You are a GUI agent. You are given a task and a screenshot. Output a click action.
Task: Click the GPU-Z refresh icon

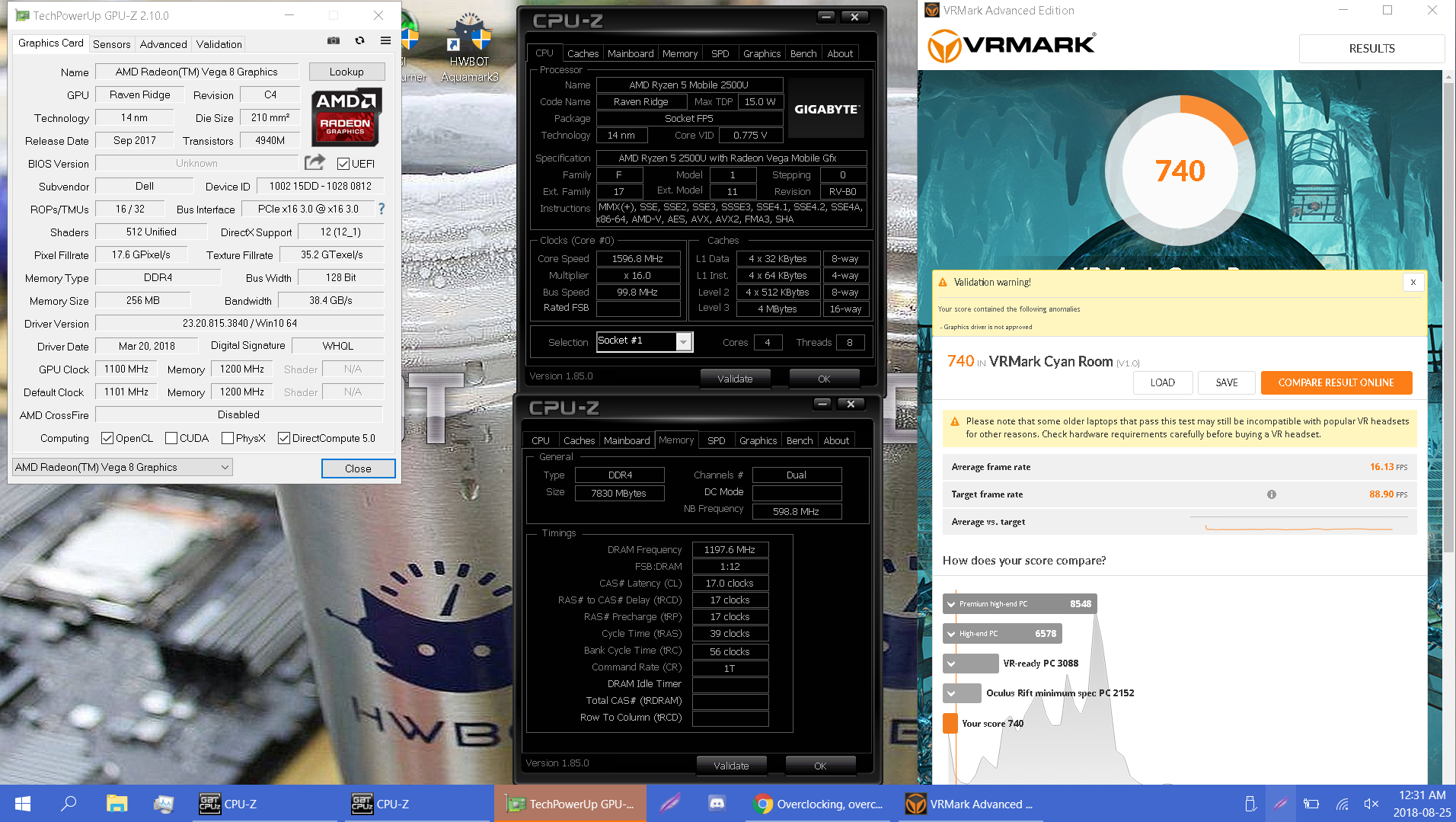(359, 41)
